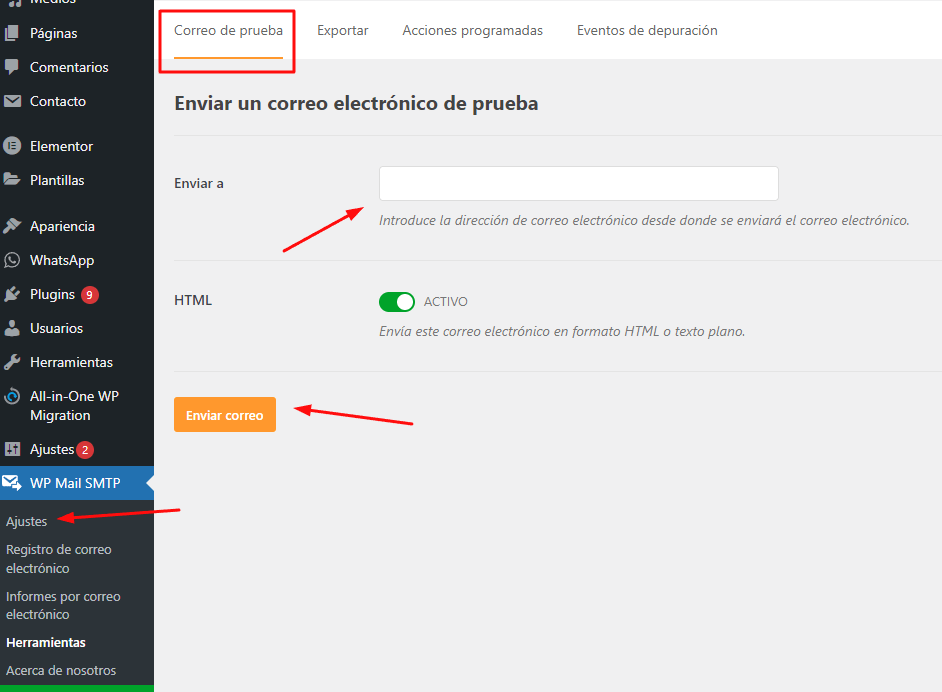Focus the Enviar a email field
The height and width of the screenshot is (692, 942).
[579, 183]
